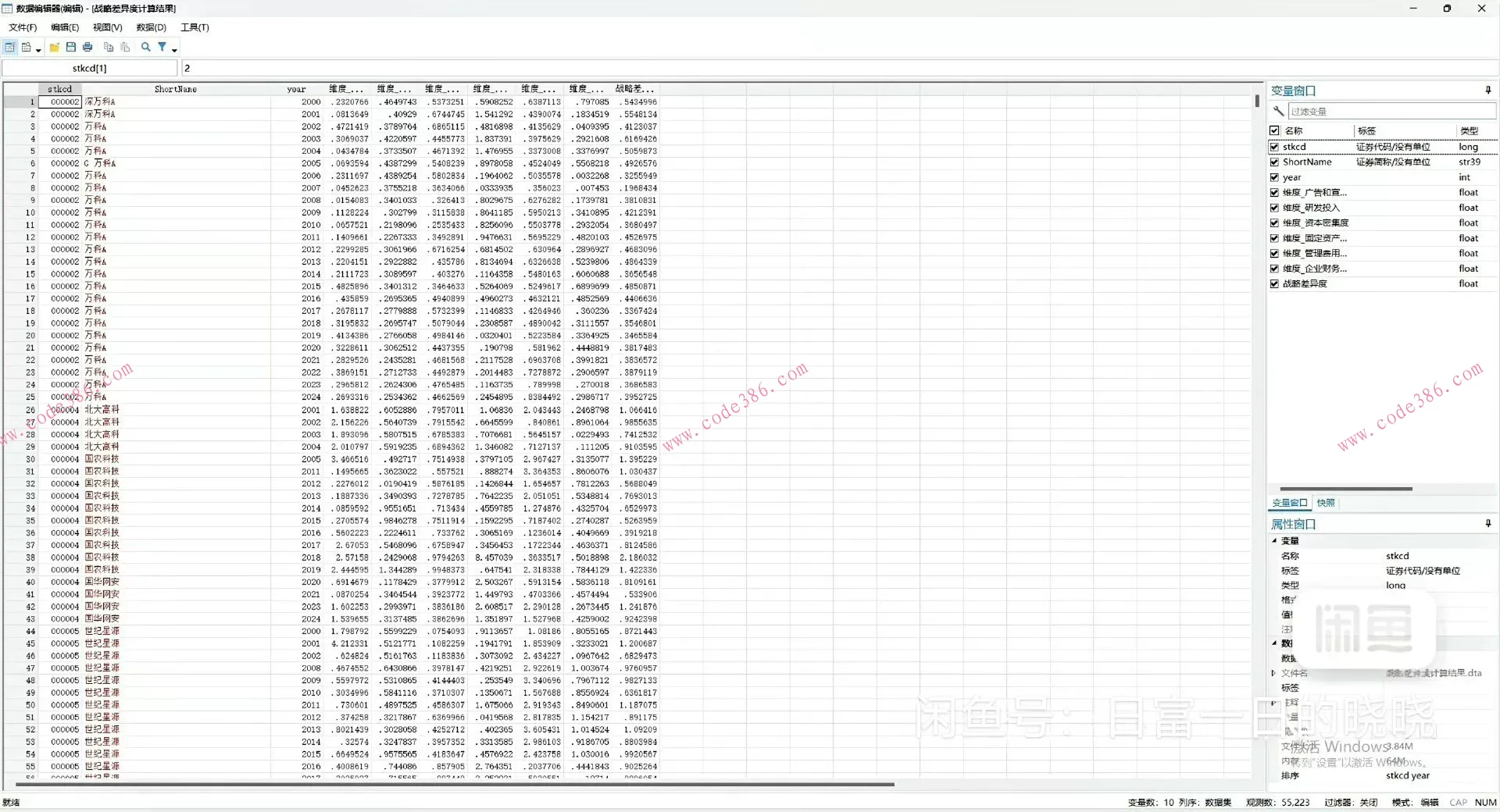Image resolution: width=1500 pixels, height=812 pixels.
Task: Open the 视图(V) menu
Action: pyautogui.click(x=108, y=27)
